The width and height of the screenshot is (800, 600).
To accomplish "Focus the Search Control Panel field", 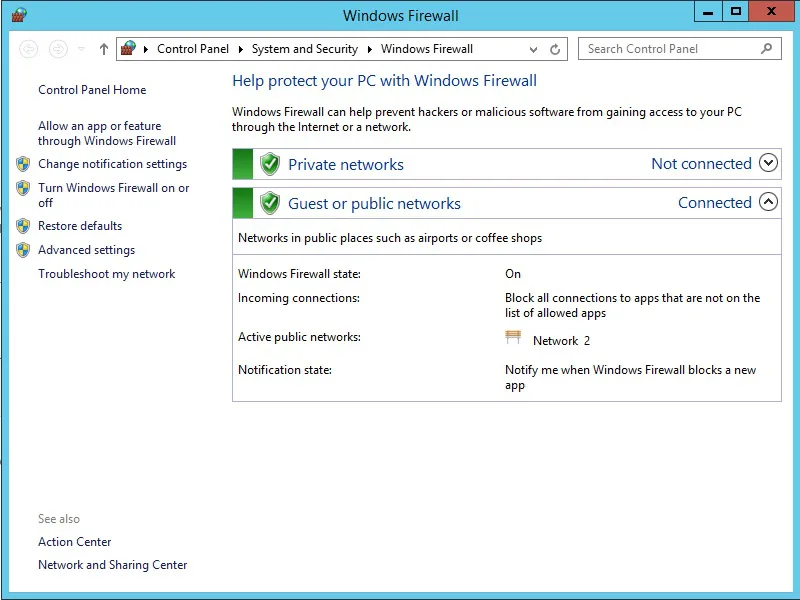I will 670,48.
